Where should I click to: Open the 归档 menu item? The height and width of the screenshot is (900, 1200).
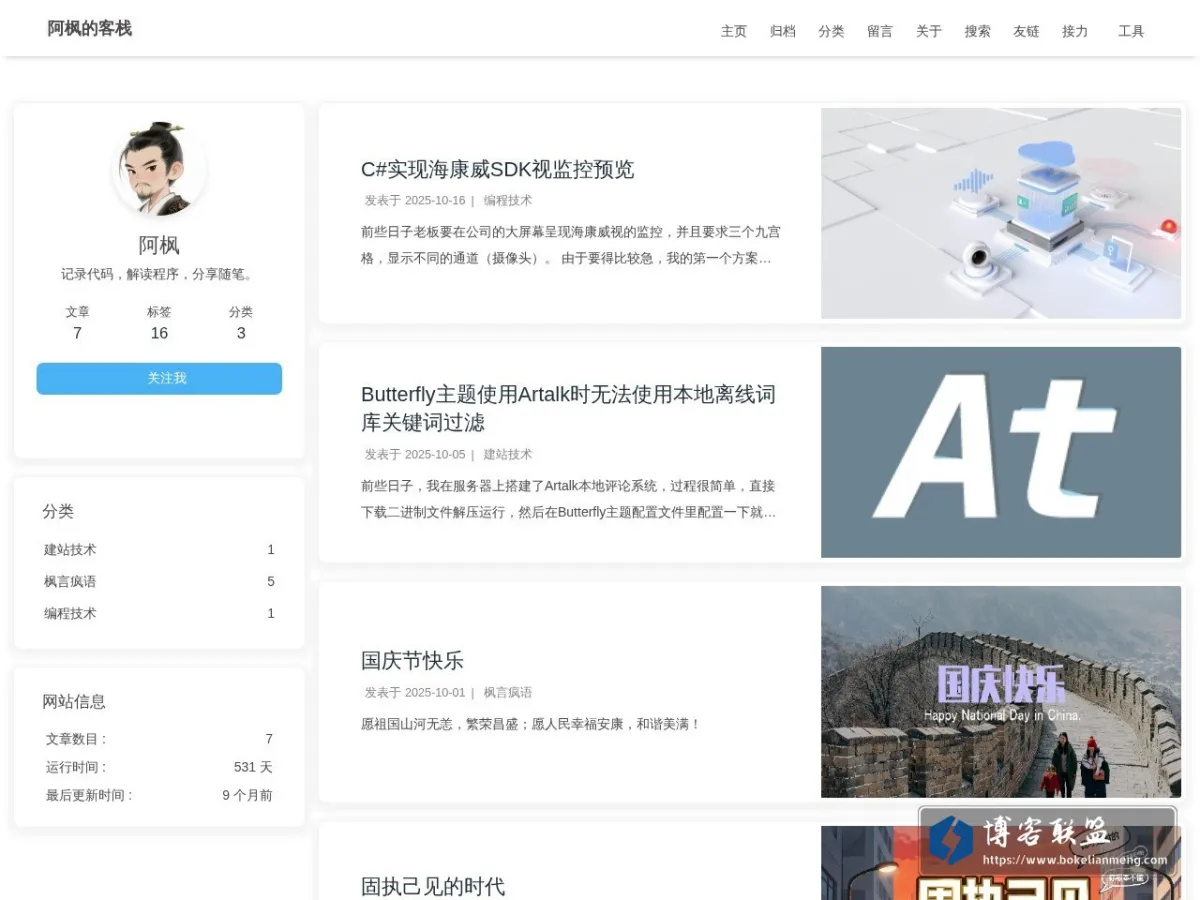[x=782, y=31]
